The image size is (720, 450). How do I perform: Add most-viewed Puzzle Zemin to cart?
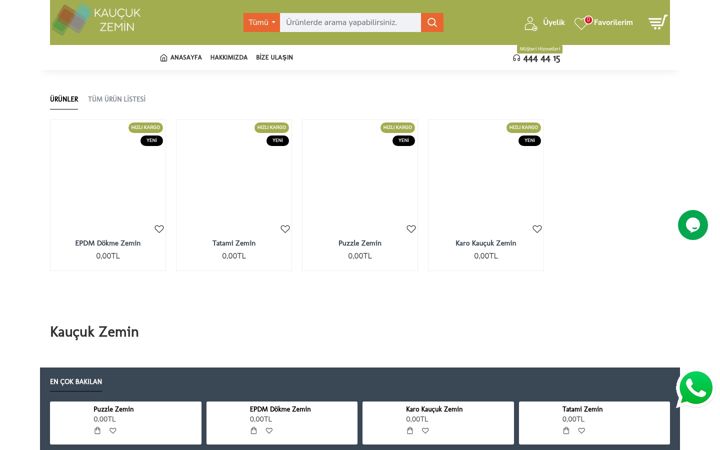point(97,430)
